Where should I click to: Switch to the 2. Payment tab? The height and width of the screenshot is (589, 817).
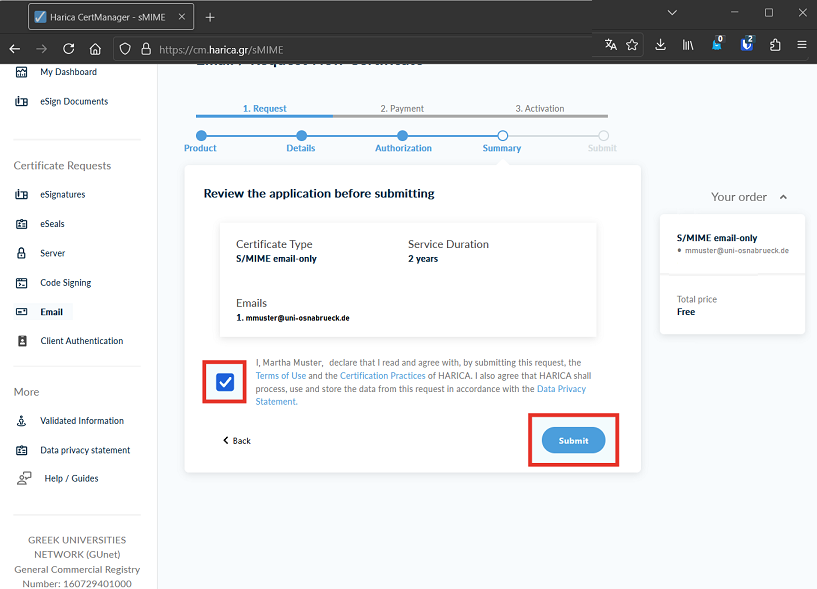click(402, 108)
